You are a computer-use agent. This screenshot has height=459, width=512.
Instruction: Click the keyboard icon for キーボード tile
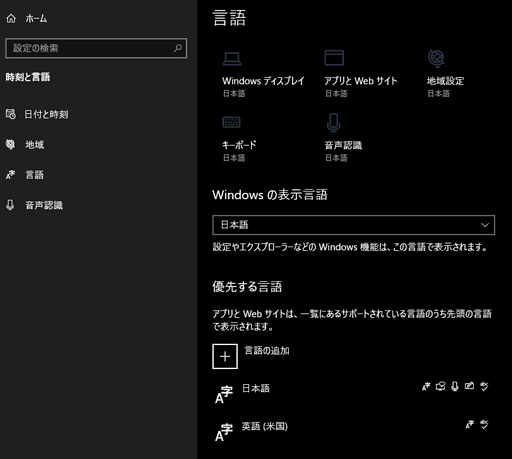click(x=231, y=122)
